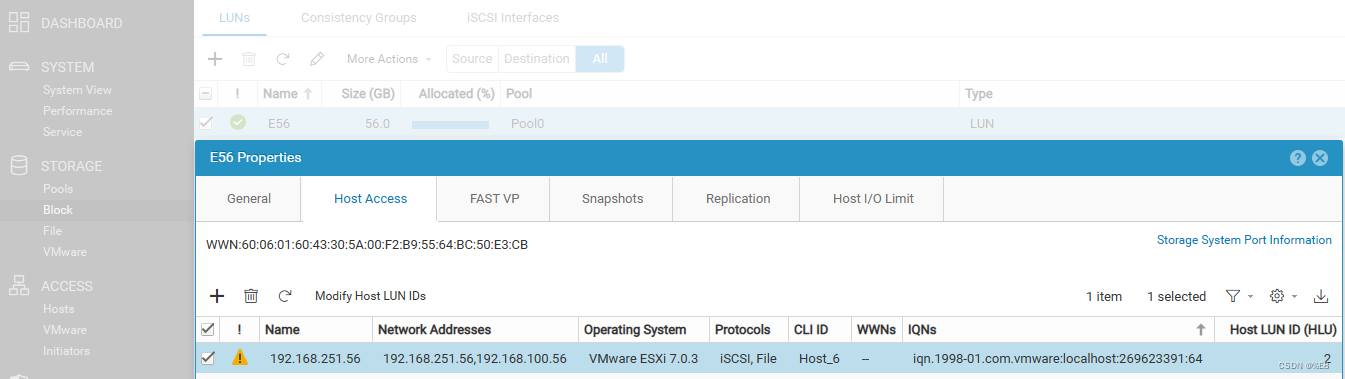This screenshot has width=1345, height=379.
Task: Close the E56 Properties dialog
Action: (1320, 158)
